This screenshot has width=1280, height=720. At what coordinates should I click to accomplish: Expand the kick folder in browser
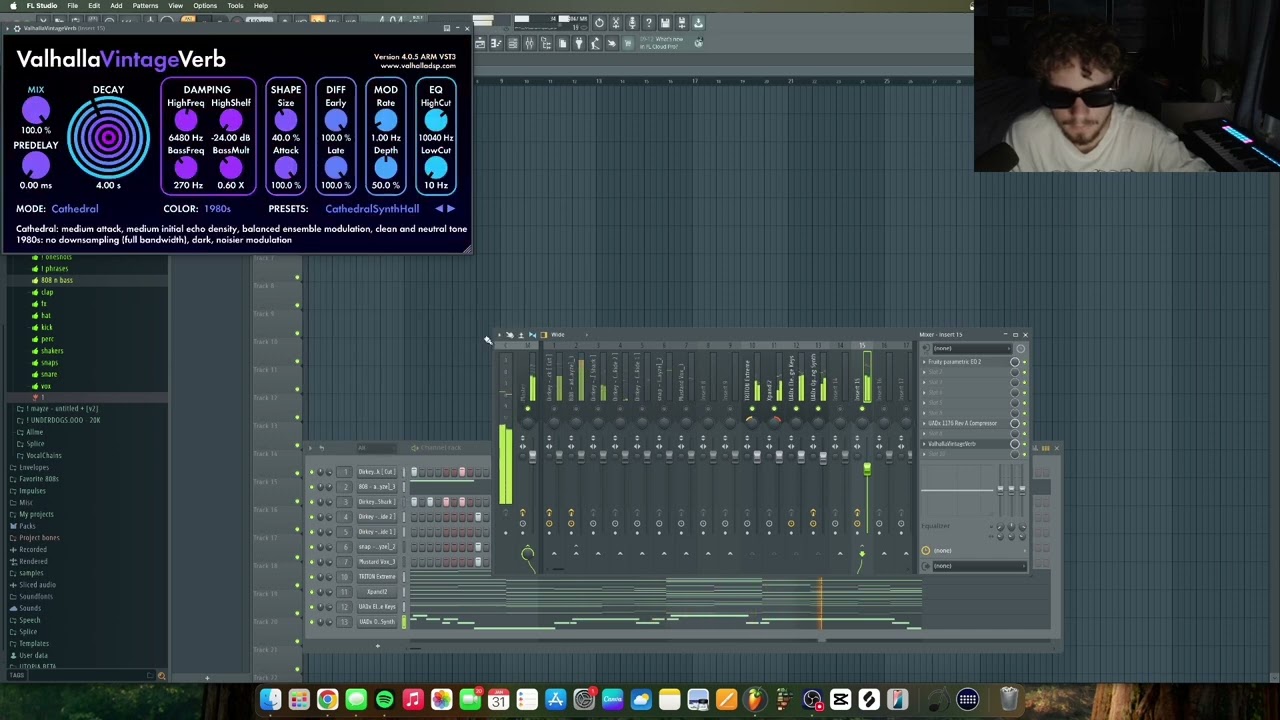pyautogui.click(x=46, y=327)
